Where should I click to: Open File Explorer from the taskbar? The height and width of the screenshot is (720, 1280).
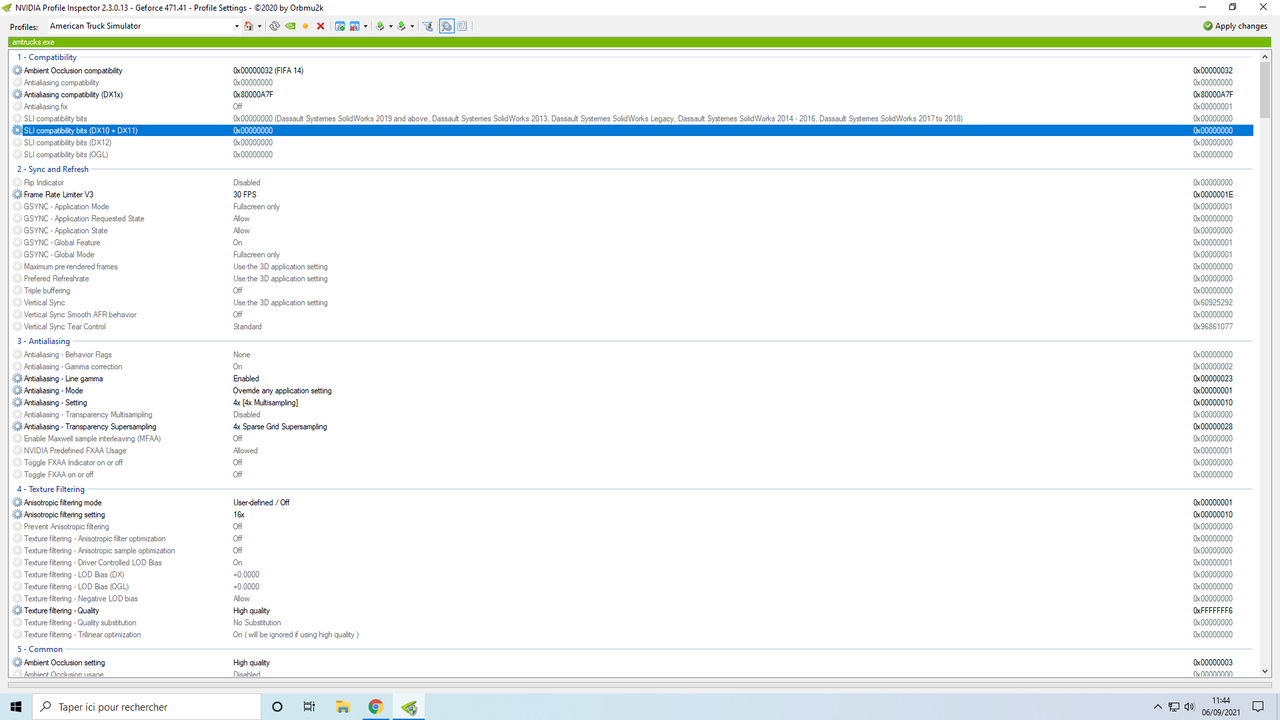[341, 707]
